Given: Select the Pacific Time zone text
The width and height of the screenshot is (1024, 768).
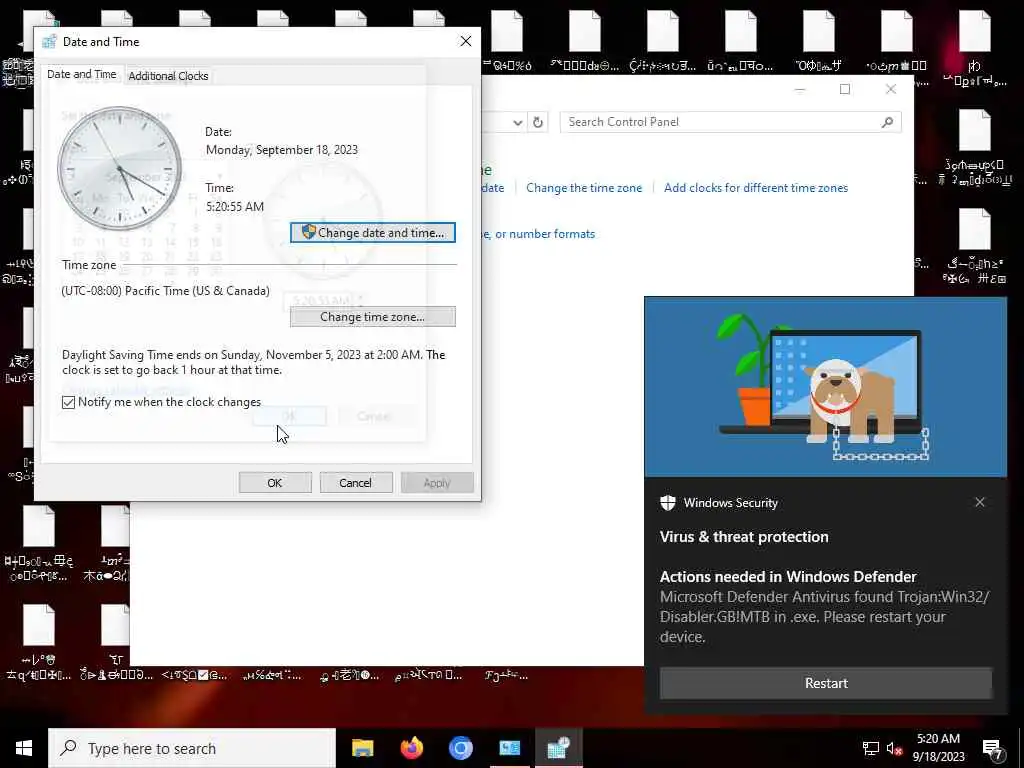Looking at the screenshot, I should click(165, 291).
